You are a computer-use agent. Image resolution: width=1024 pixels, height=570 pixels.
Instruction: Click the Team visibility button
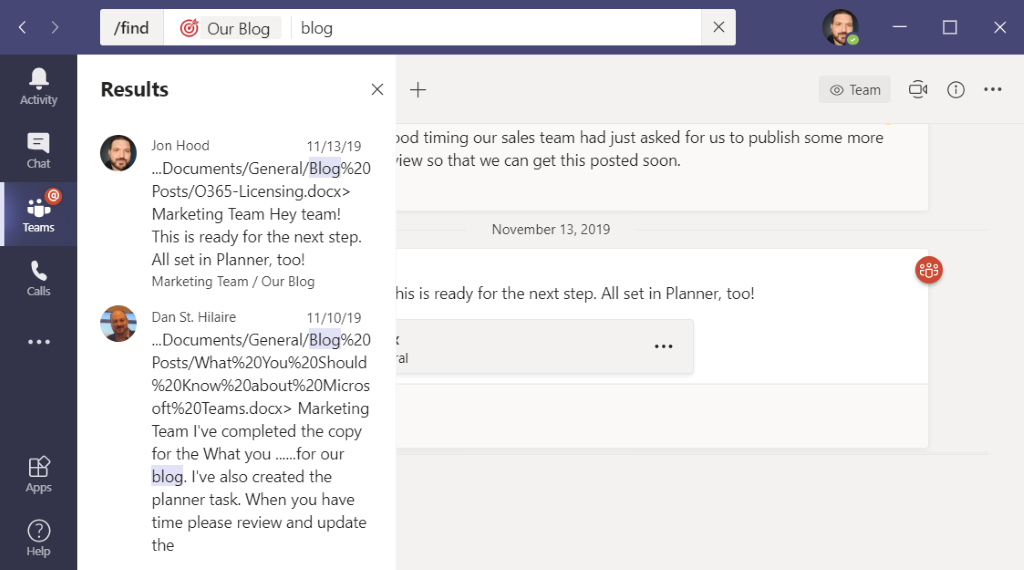click(855, 90)
